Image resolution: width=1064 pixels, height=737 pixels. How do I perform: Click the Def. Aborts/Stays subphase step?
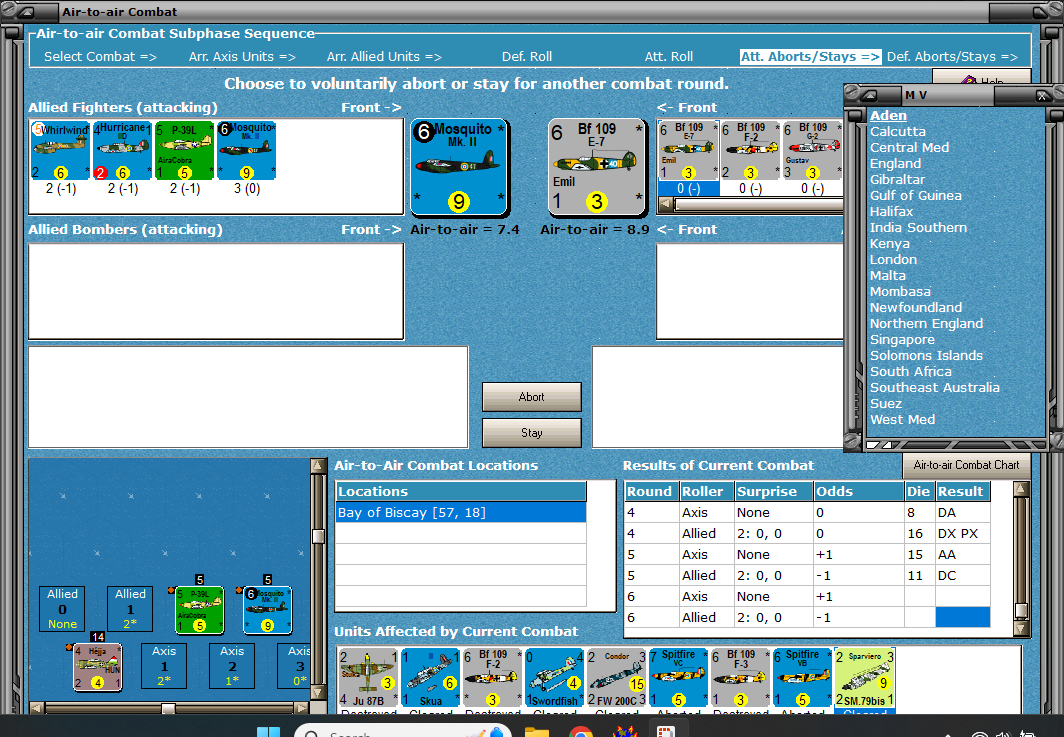952,57
